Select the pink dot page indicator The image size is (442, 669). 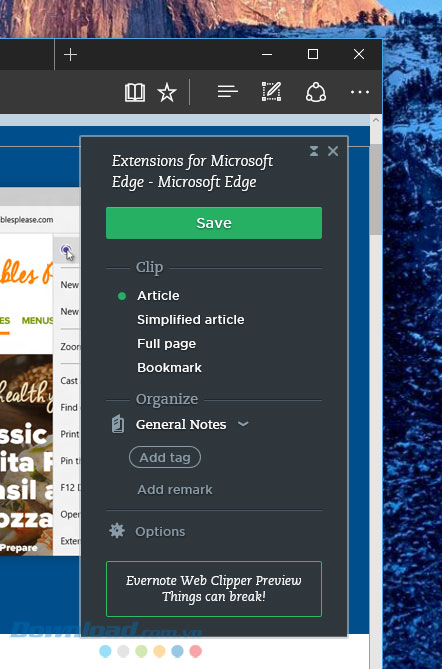[195, 651]
